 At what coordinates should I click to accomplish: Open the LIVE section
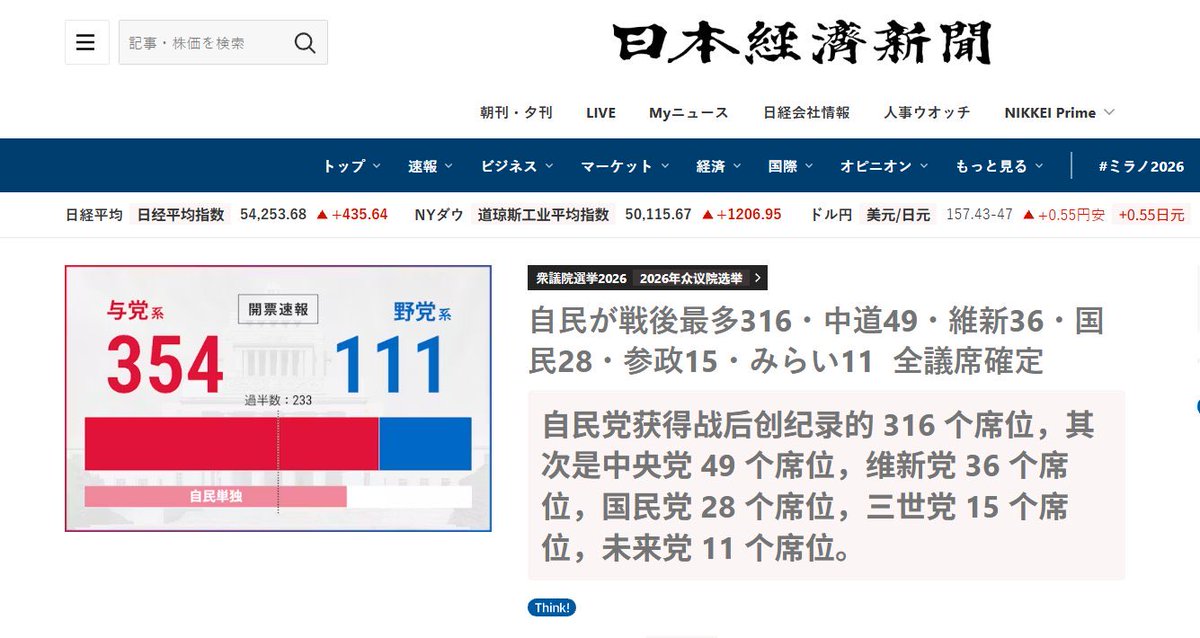tap(600, 112)
